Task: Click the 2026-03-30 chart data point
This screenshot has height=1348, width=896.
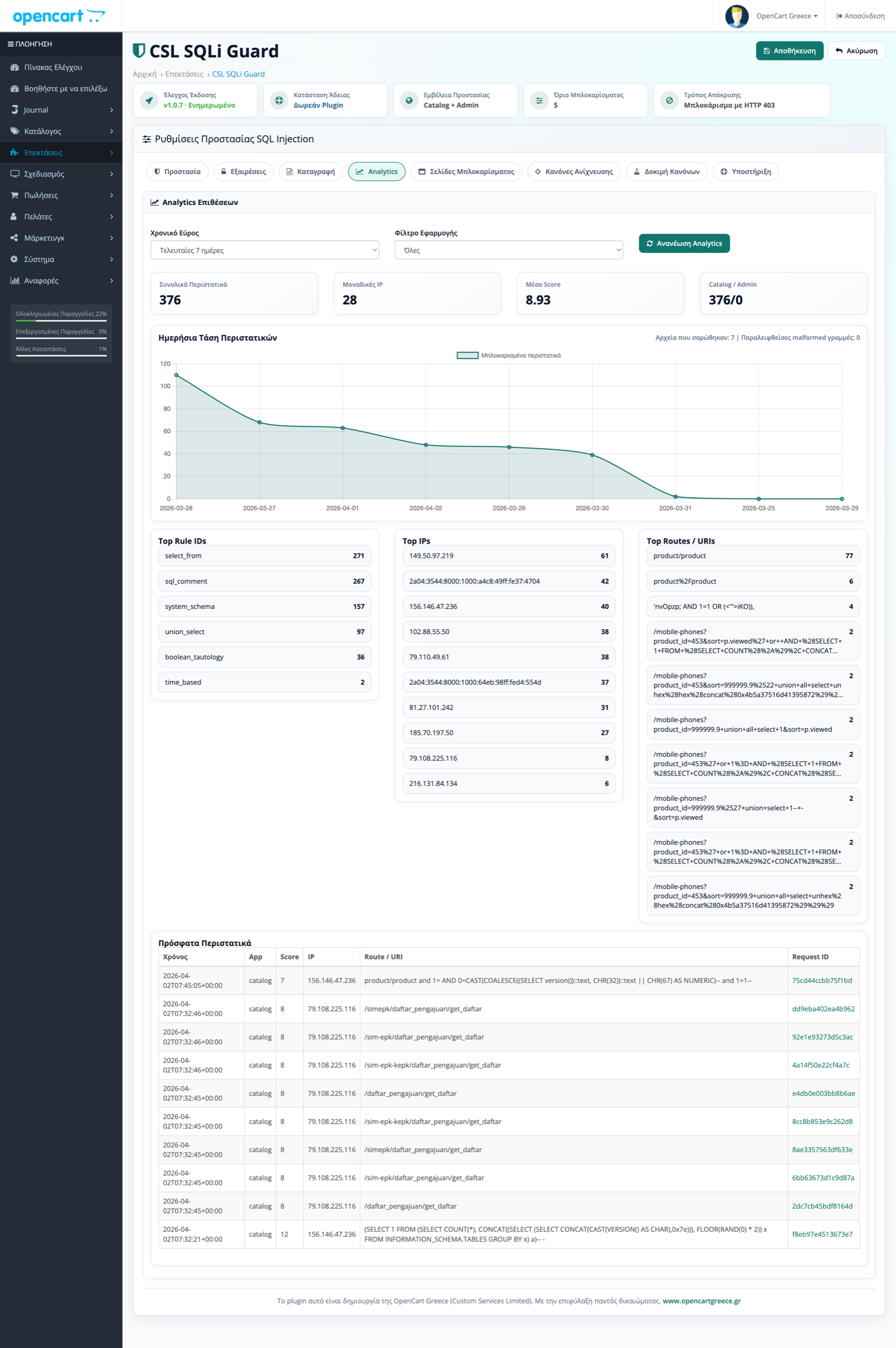Action: click(592, 454)
